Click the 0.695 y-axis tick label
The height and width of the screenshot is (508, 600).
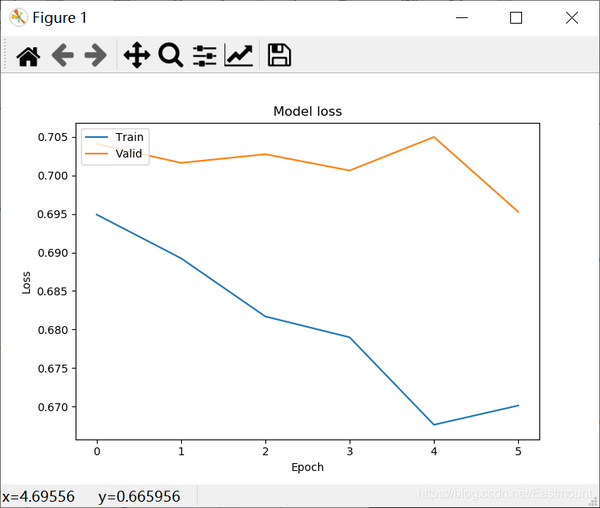pyautogui.click(x=52, y=214)
